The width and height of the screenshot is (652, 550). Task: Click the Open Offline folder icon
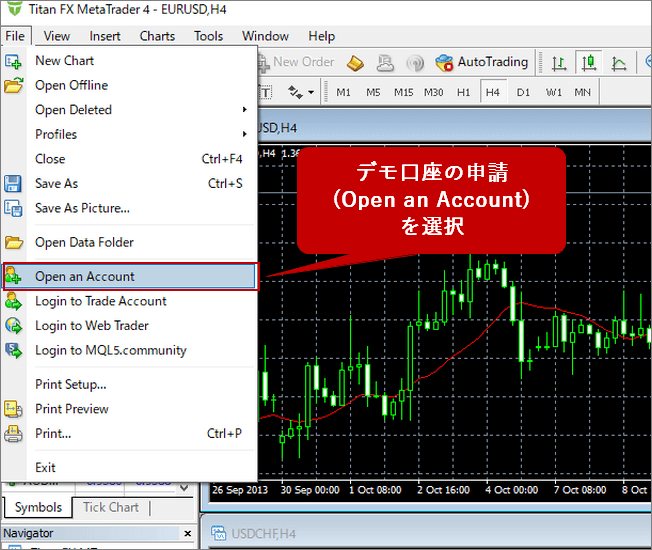(x=14, y=85)
